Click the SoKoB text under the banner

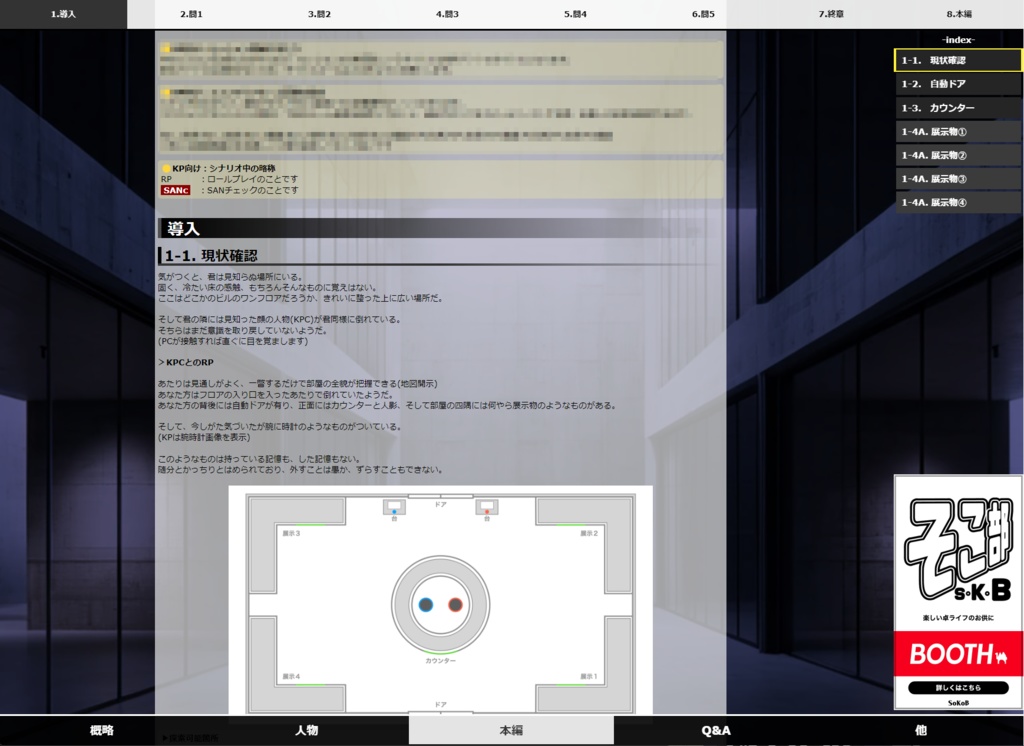click(x=958, y=703)
